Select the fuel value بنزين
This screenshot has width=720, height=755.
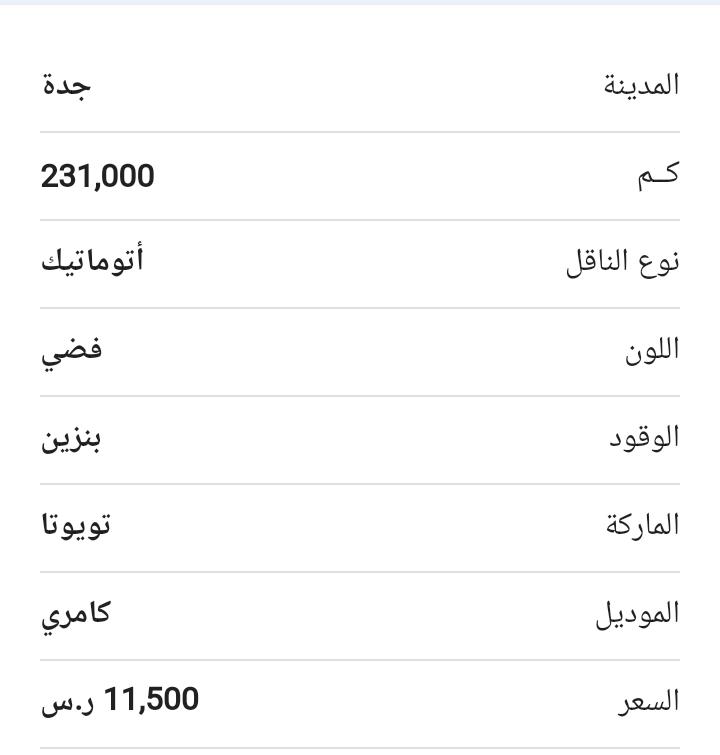click(71, 440)
